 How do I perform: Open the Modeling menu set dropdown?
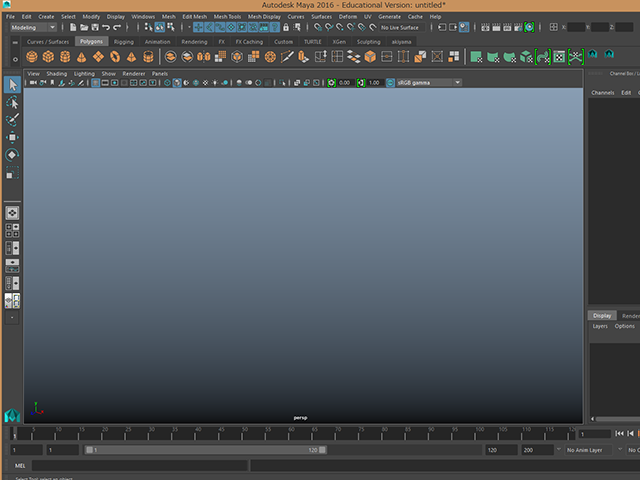pos(33,27)
